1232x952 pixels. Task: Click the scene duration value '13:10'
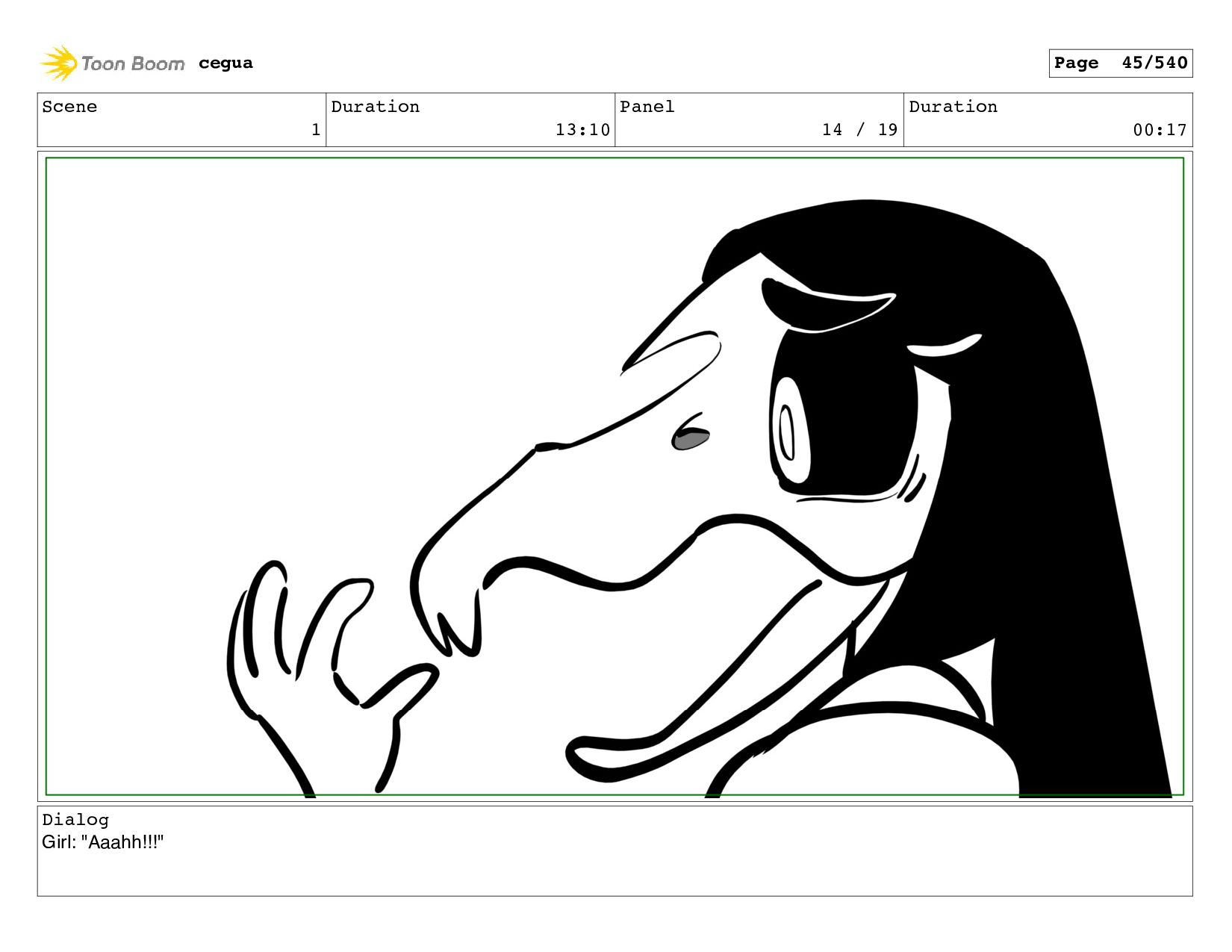582,130
